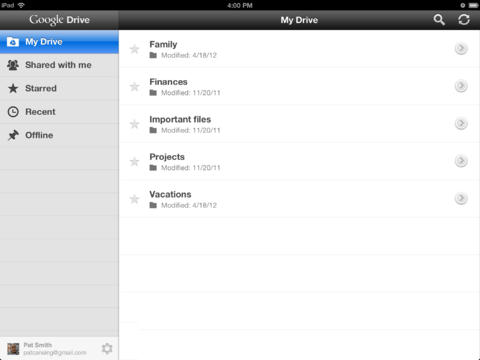The height and width of the screenshot is (360, 480).
Task: Select Shared with me in sidebar
Action: click(59, 65)
